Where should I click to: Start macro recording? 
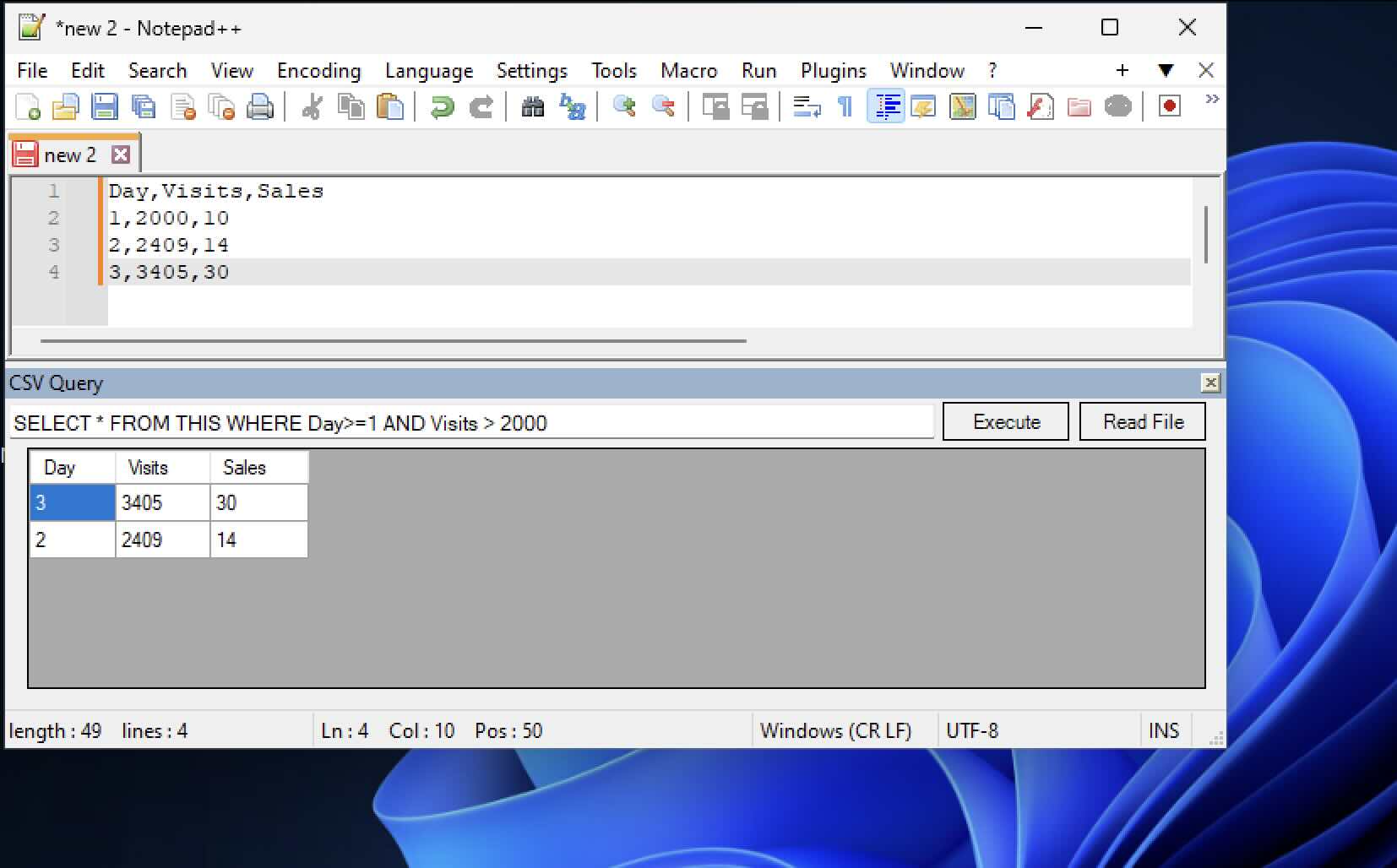1168,106
